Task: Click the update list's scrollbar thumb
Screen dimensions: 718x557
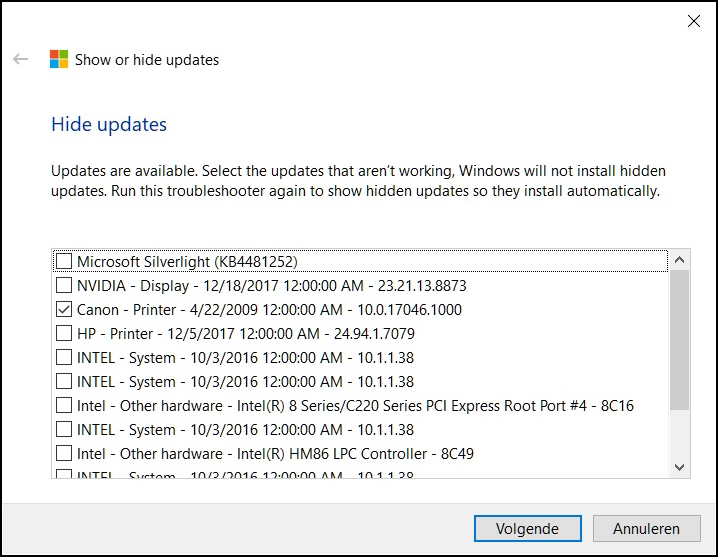Action: [x=680, y=339]
